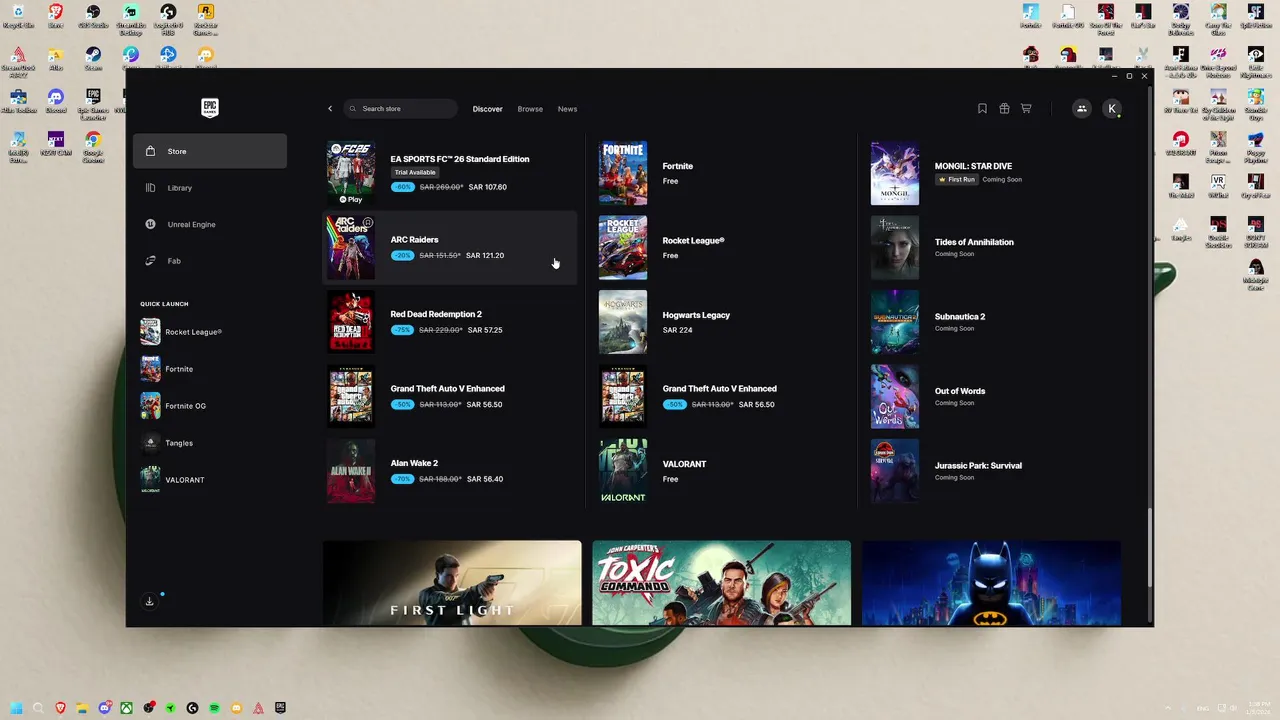Switch to the Browse tab
The height and width of the screenshot is (720, 1280).
coord(530,109)
